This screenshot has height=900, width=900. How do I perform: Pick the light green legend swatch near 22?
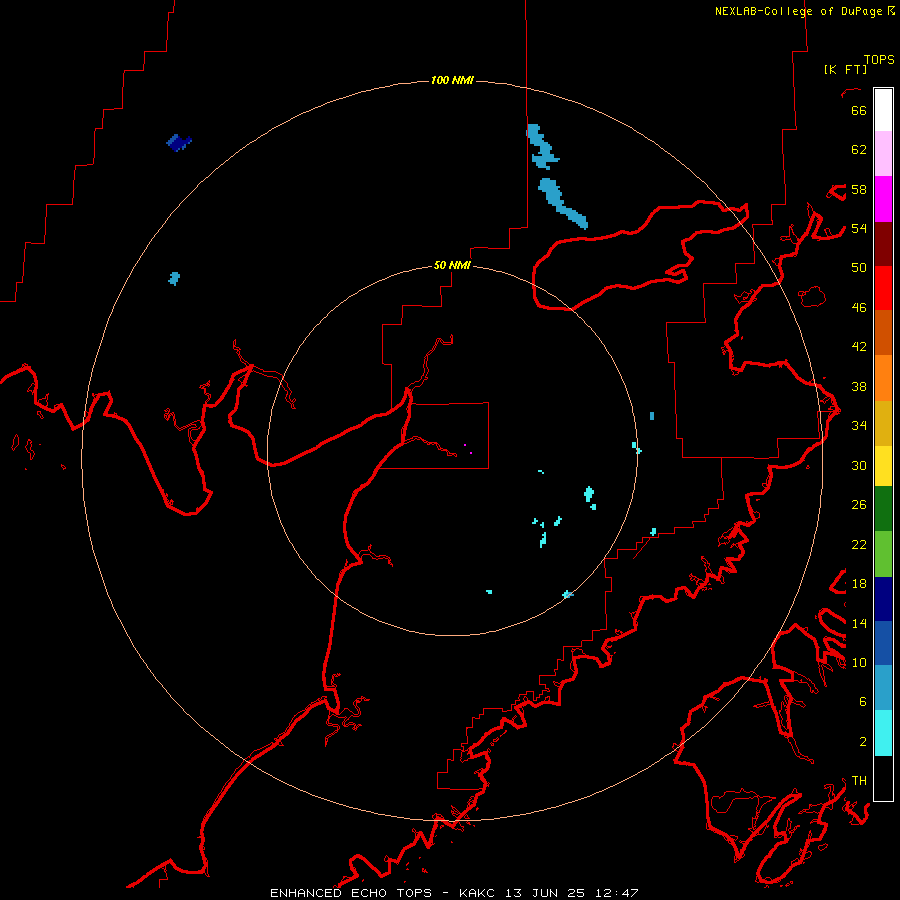(x=883, y=554)
